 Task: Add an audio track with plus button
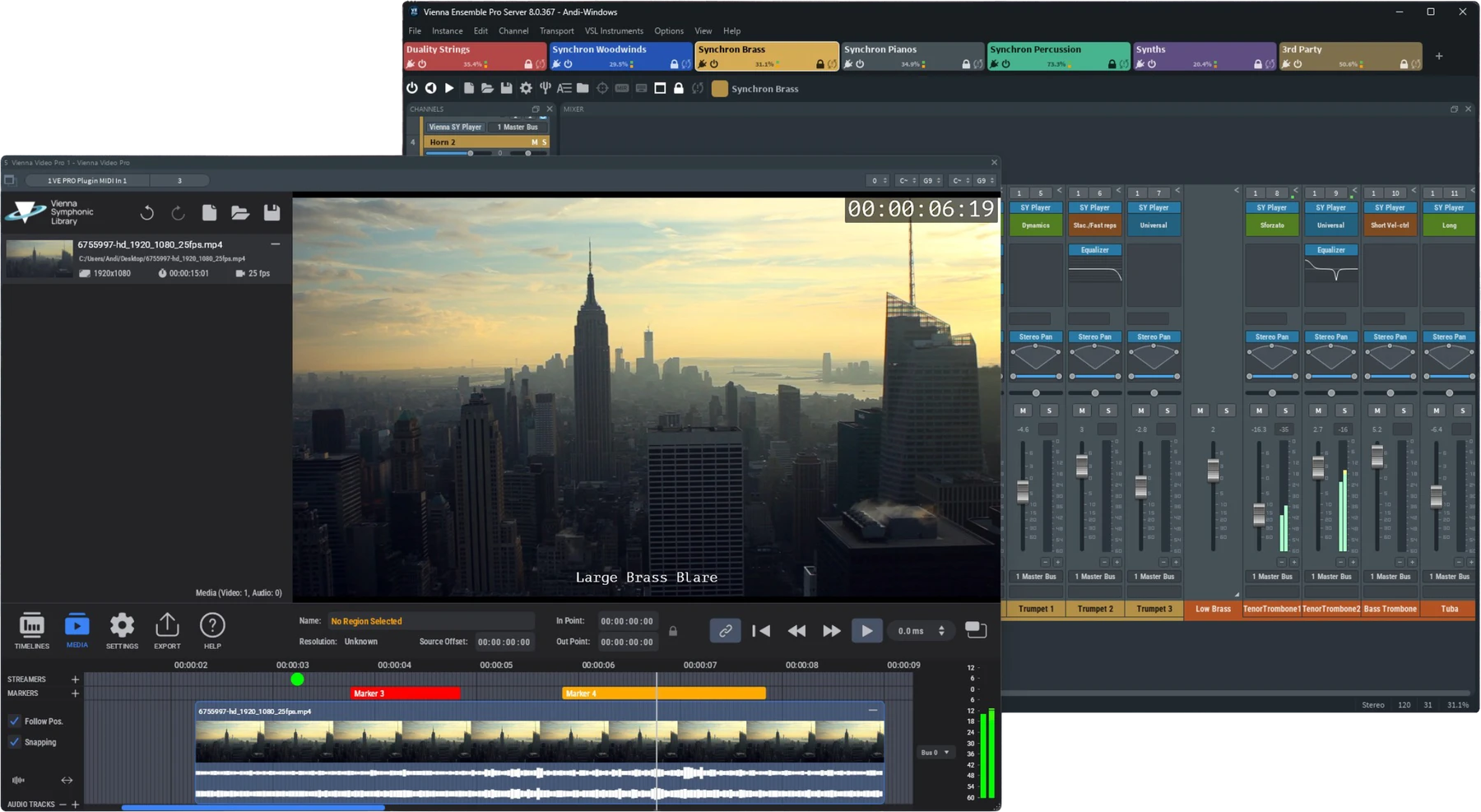75,805
